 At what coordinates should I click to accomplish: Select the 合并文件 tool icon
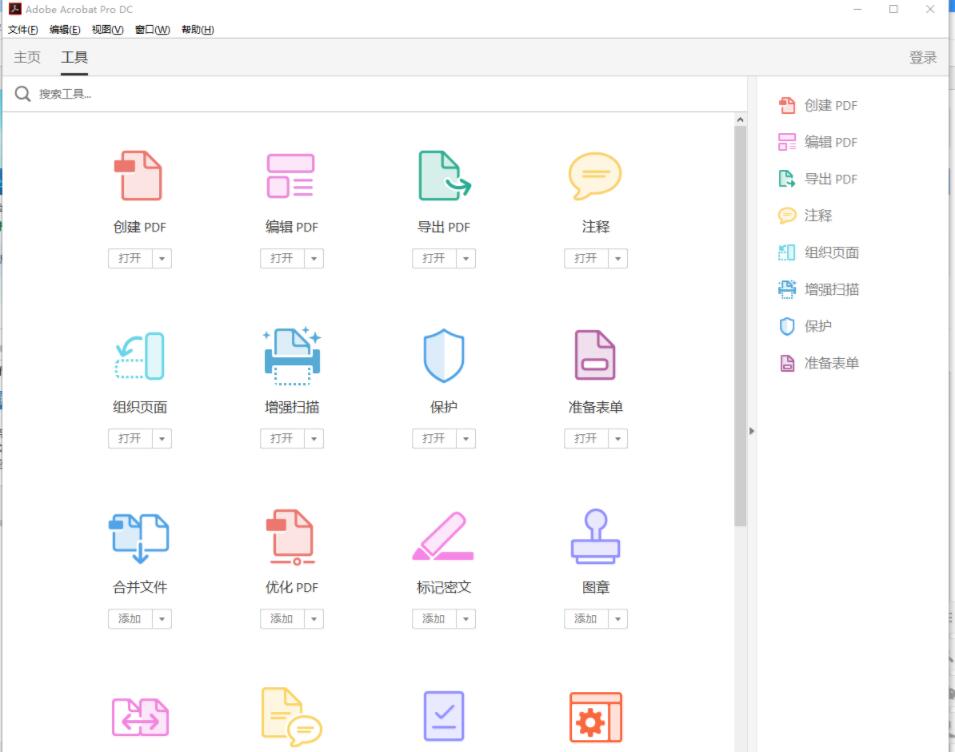pos(139,537)
